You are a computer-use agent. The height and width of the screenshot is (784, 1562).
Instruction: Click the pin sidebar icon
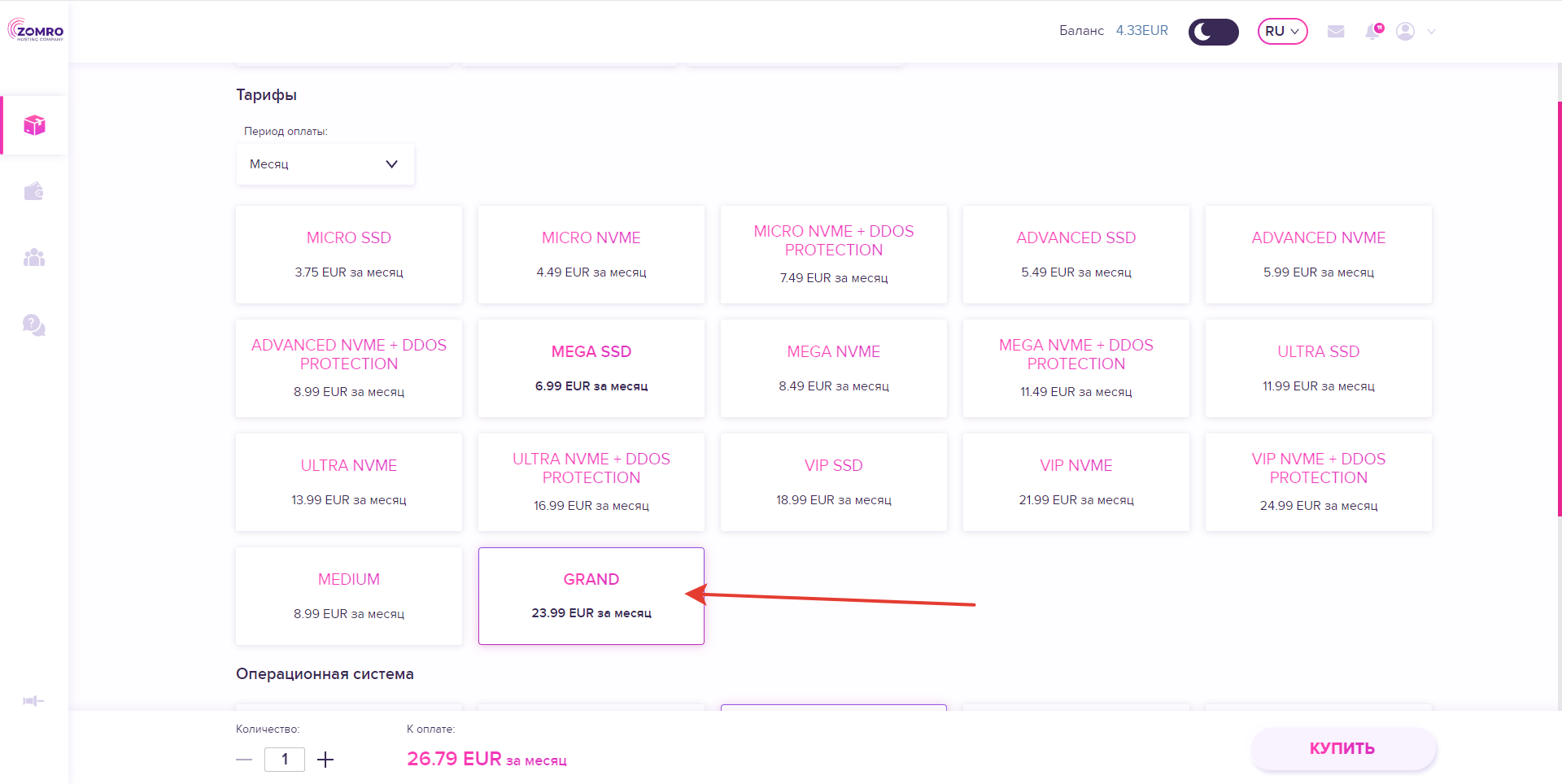pyautogui.click(x=33, y=701)
